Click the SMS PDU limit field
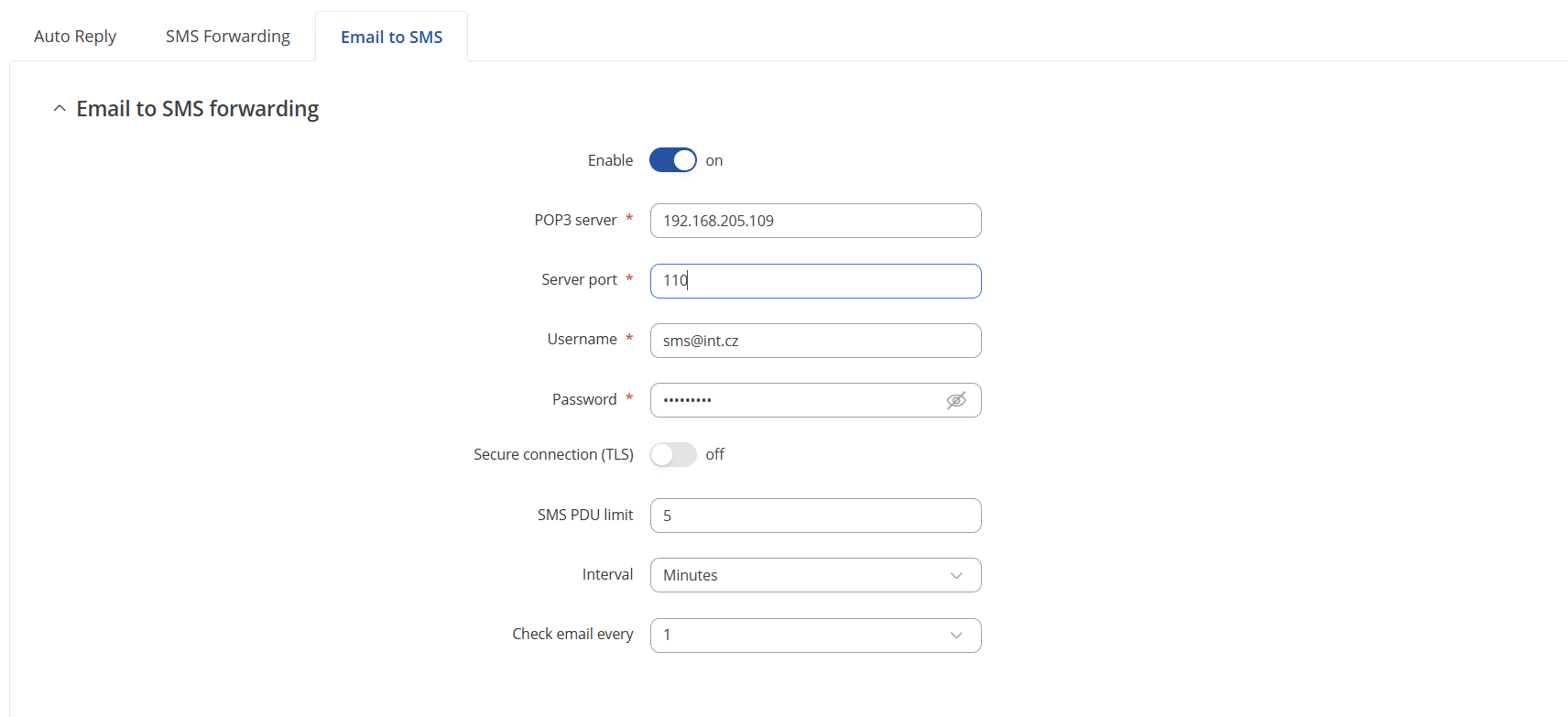The image size is (1568, 717). (815, 516)
